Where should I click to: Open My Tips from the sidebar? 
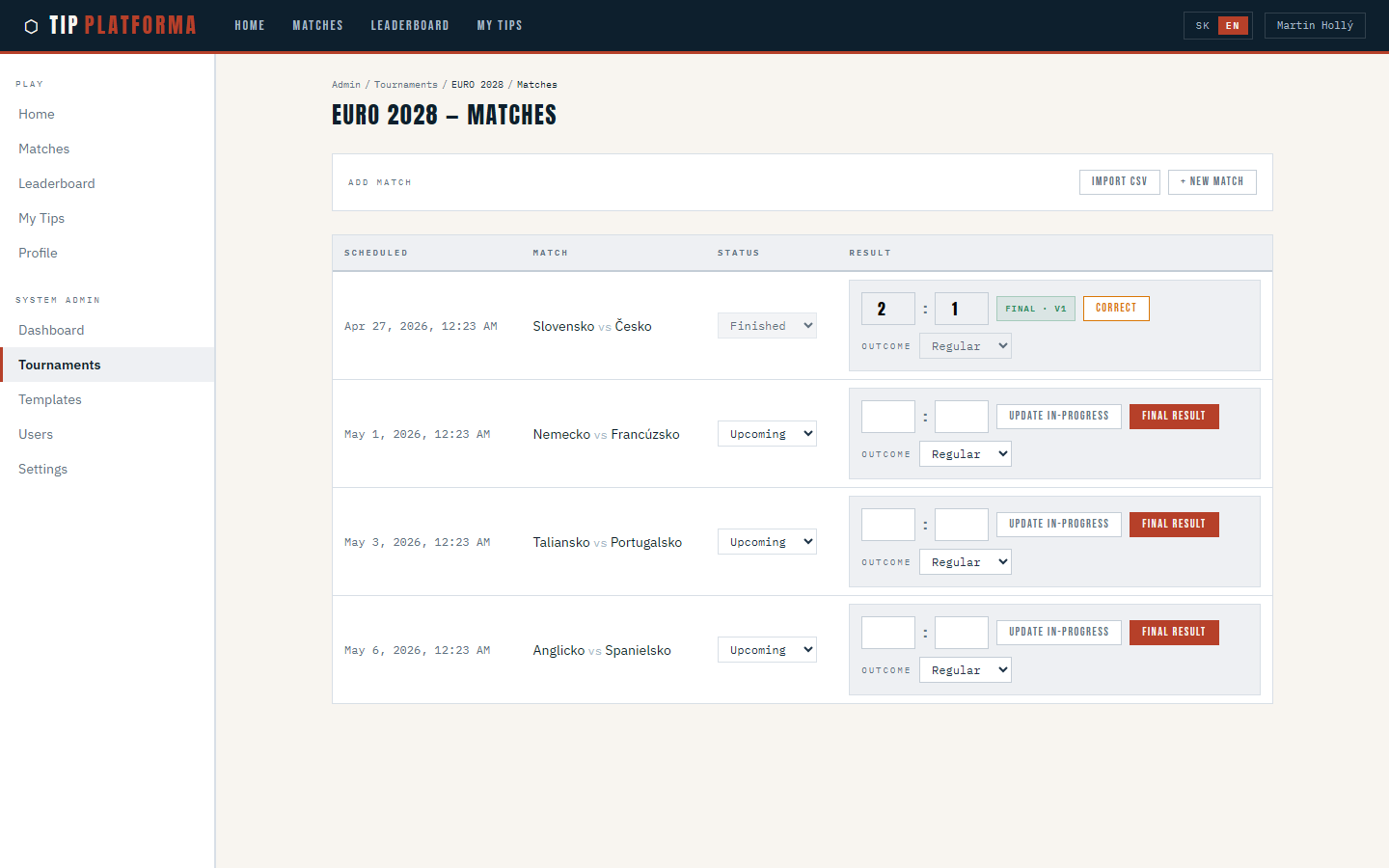click(41, 218)
